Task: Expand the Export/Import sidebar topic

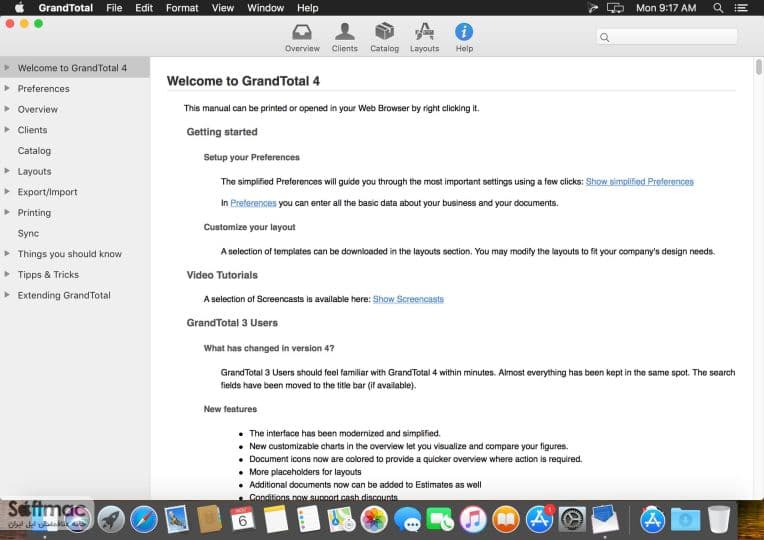Action: [7, 192]
